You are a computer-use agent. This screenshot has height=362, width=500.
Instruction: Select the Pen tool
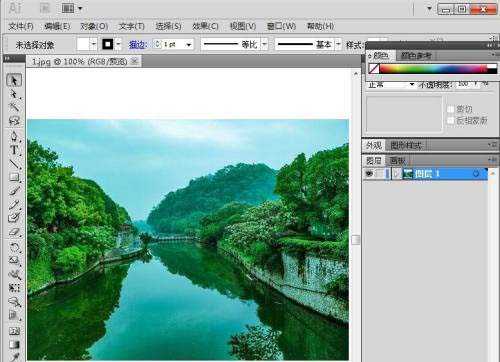(x=14, y=136)
